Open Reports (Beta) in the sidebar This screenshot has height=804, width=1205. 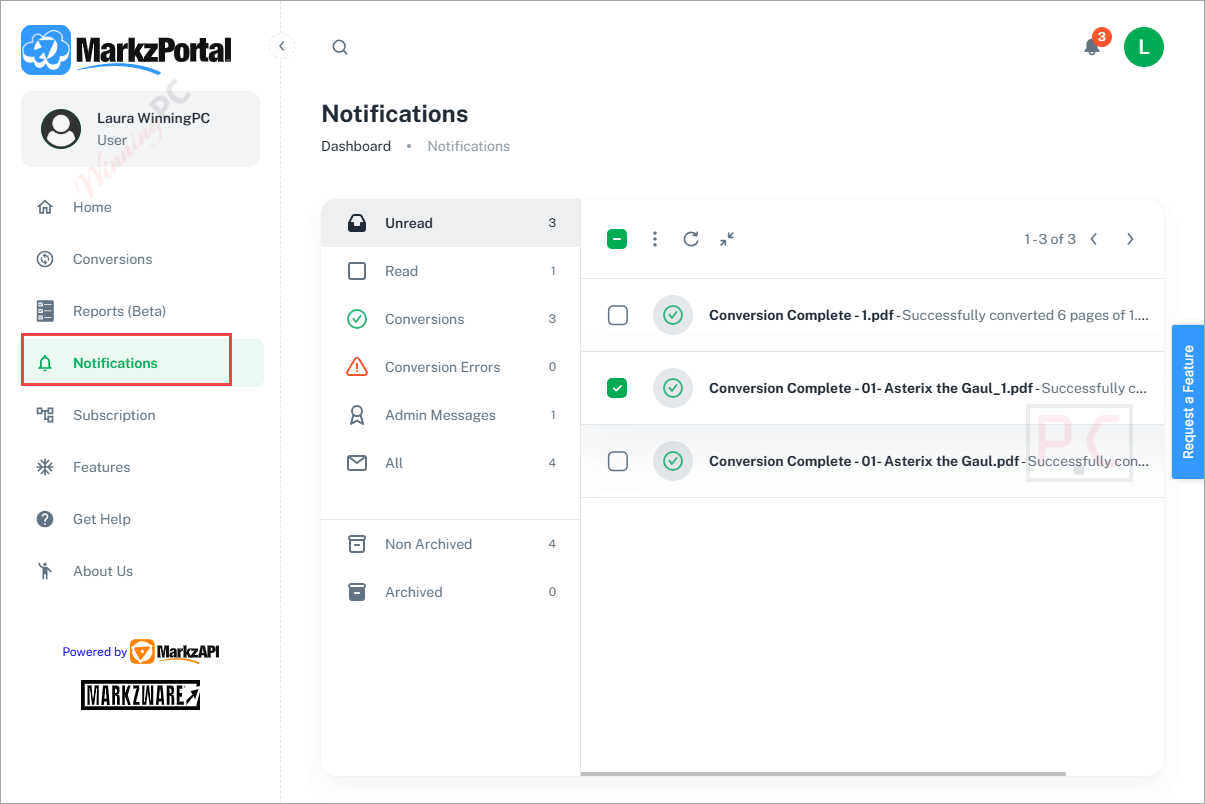click(x=141, y=311)
